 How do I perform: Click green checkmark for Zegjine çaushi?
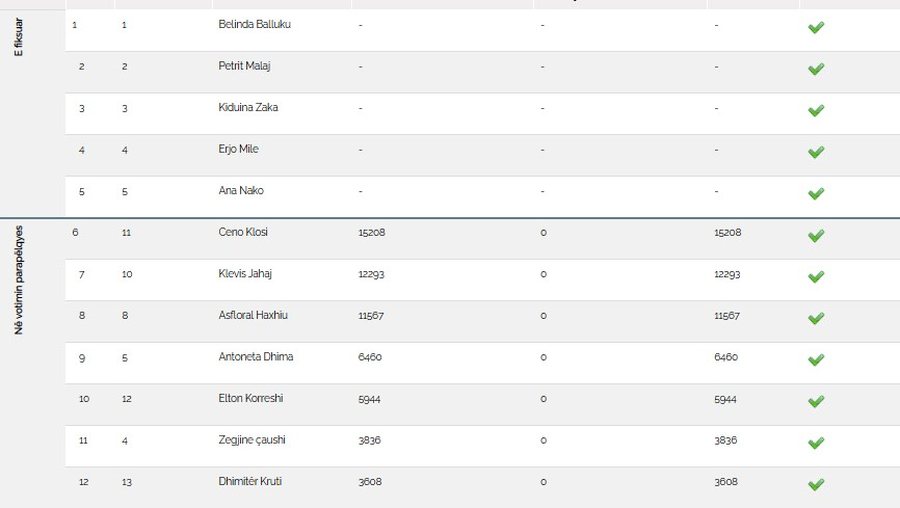[816, 443]
